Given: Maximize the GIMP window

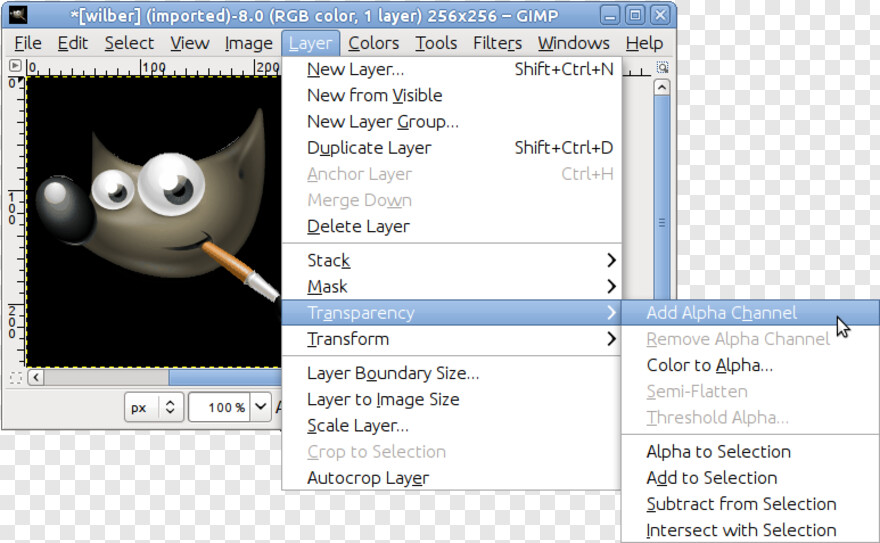Looking at the screenshot, I should tap(635, 15).
